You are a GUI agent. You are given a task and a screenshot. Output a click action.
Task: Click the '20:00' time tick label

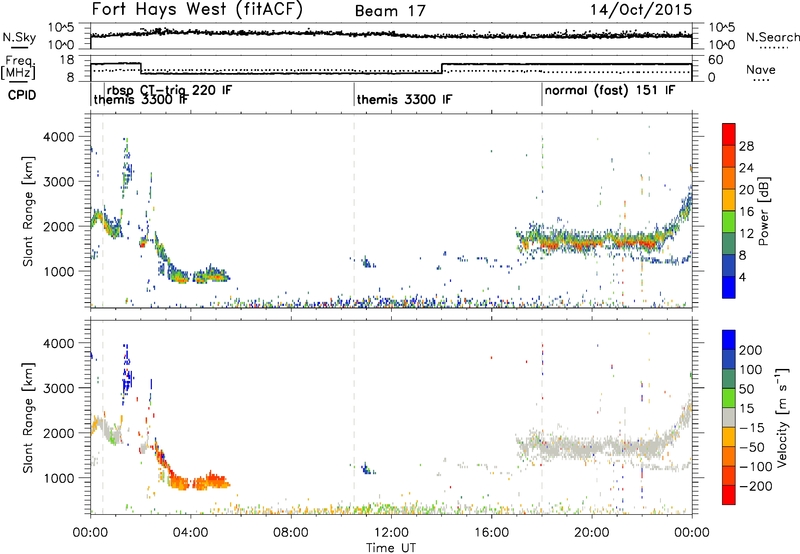tap(592, 533)
